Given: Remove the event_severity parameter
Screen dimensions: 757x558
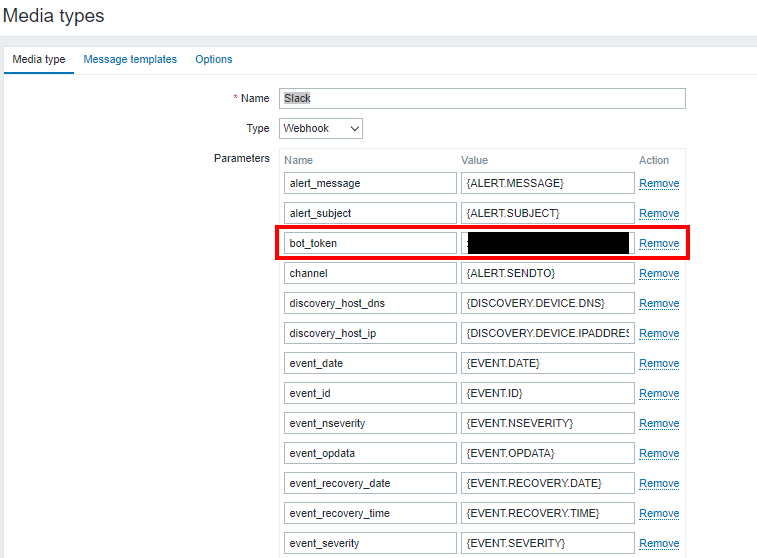Looking at the screenshot, I should [x=659, y=543].
